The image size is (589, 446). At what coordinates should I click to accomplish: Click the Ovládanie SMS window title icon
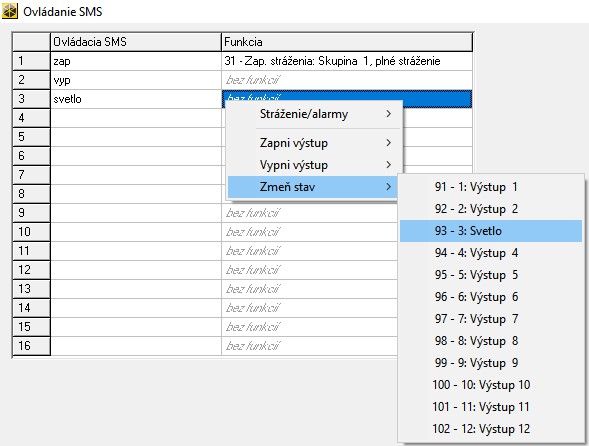click(x=10, y=11)
